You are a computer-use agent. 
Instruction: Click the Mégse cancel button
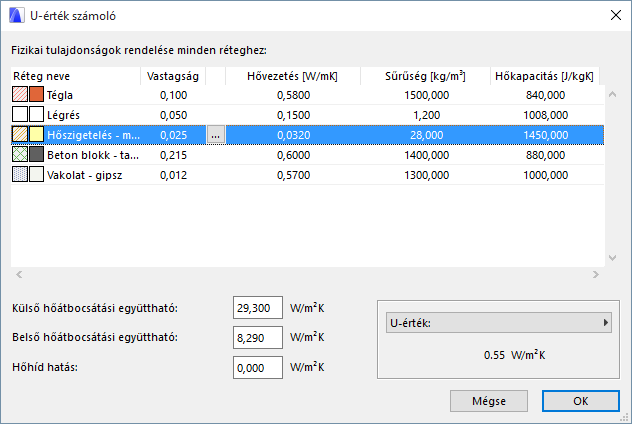coord(489,401)
